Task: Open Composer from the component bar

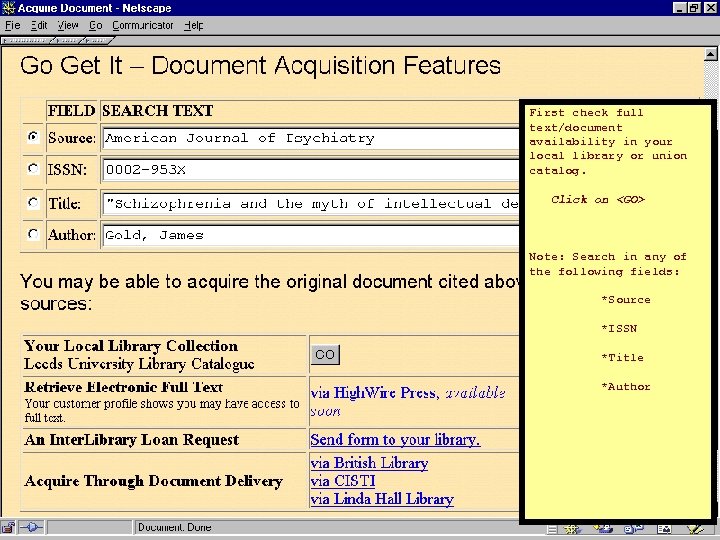Action: 695,530
